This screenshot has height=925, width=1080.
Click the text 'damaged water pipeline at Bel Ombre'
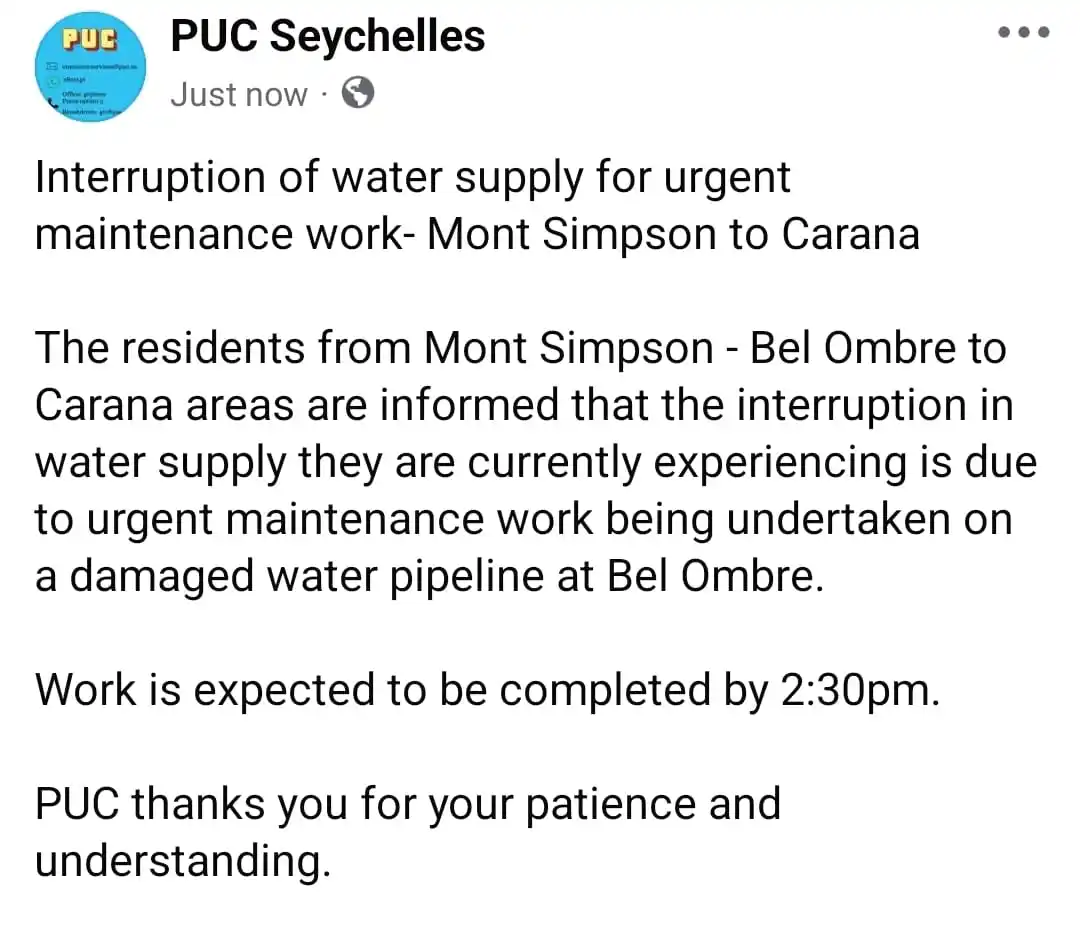click(x=446, y=576)
